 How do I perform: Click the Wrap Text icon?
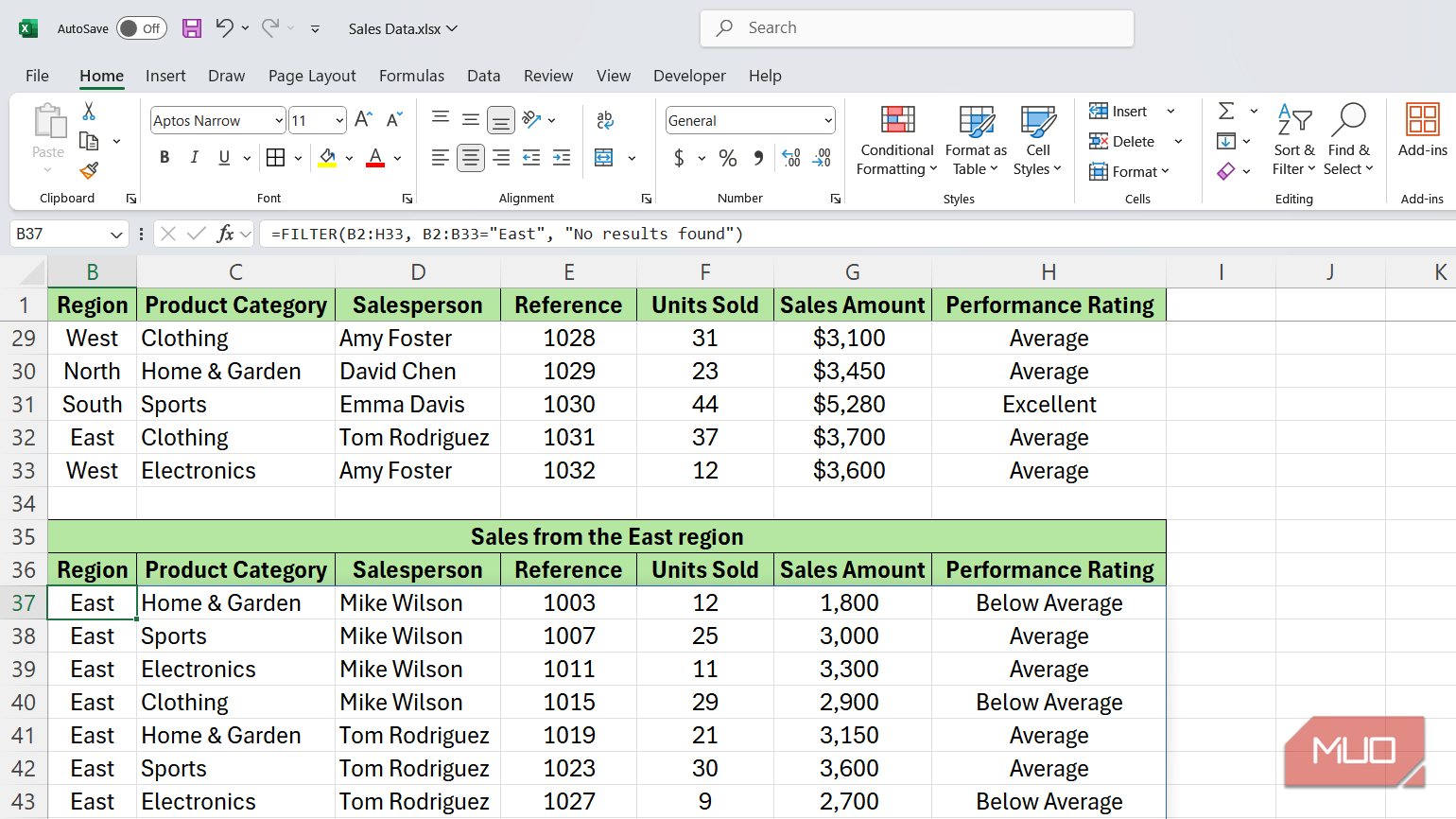click(605, 119)
